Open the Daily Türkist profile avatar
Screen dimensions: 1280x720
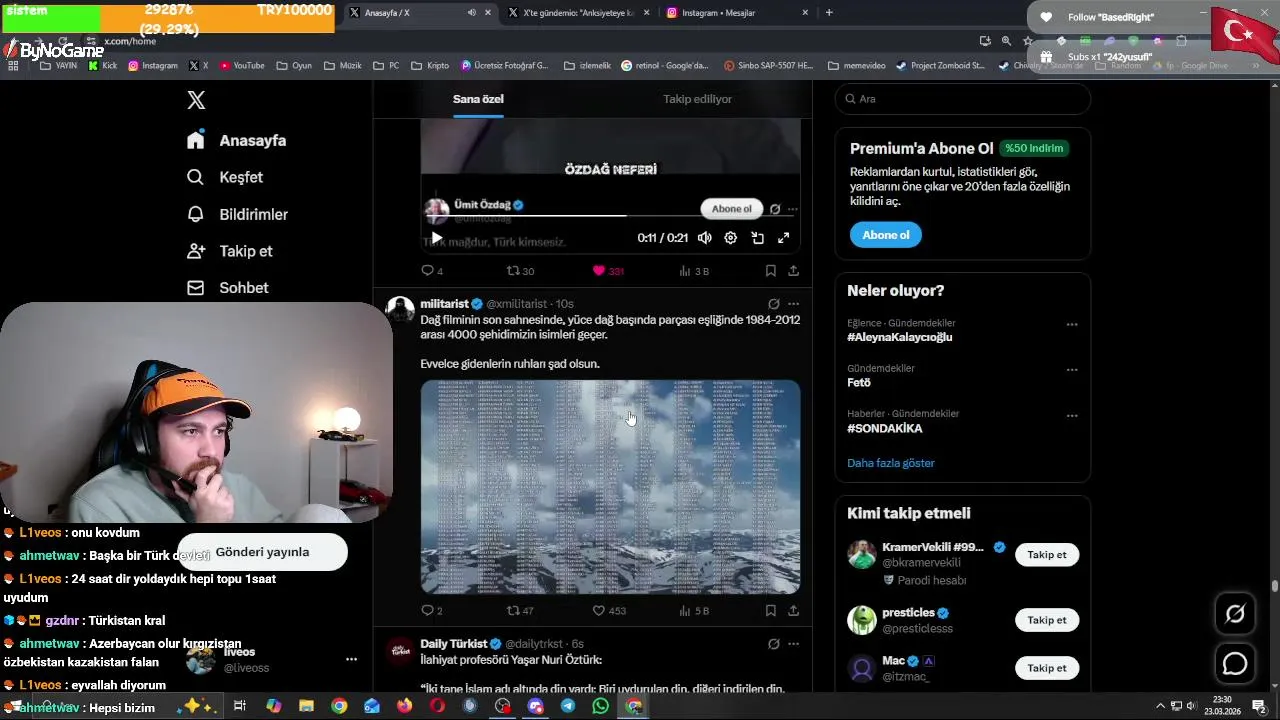(400, 650)
